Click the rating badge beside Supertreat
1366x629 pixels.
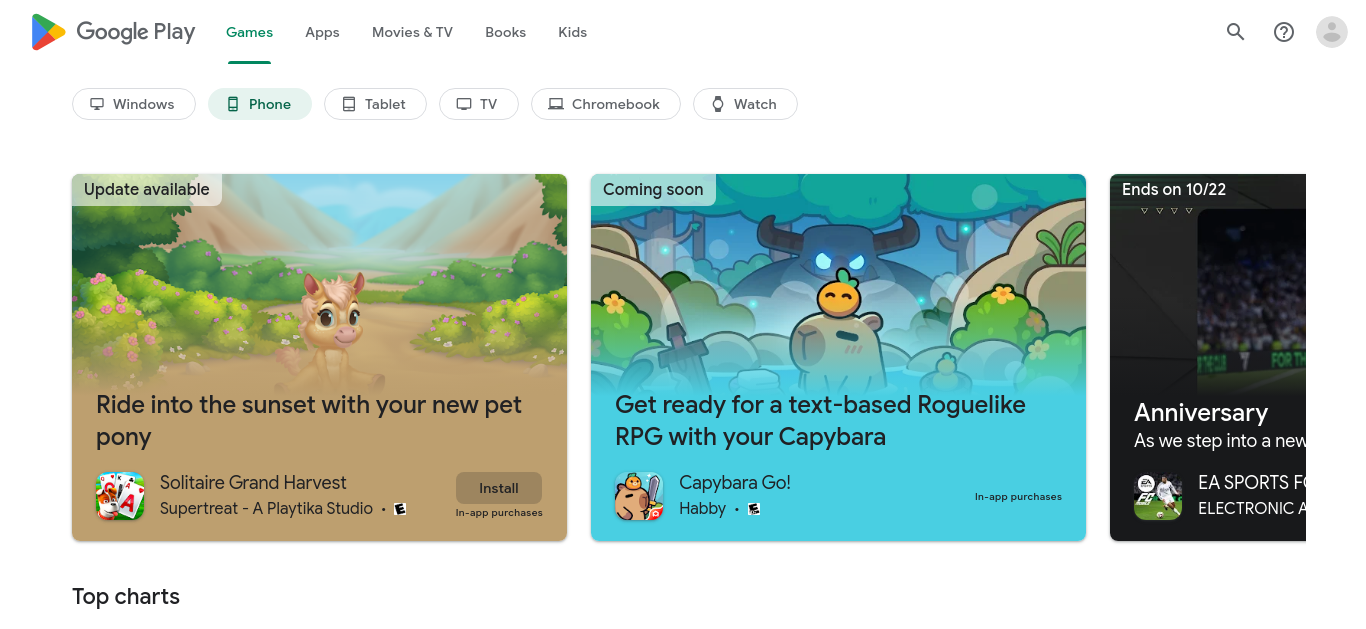pos(400,509)
